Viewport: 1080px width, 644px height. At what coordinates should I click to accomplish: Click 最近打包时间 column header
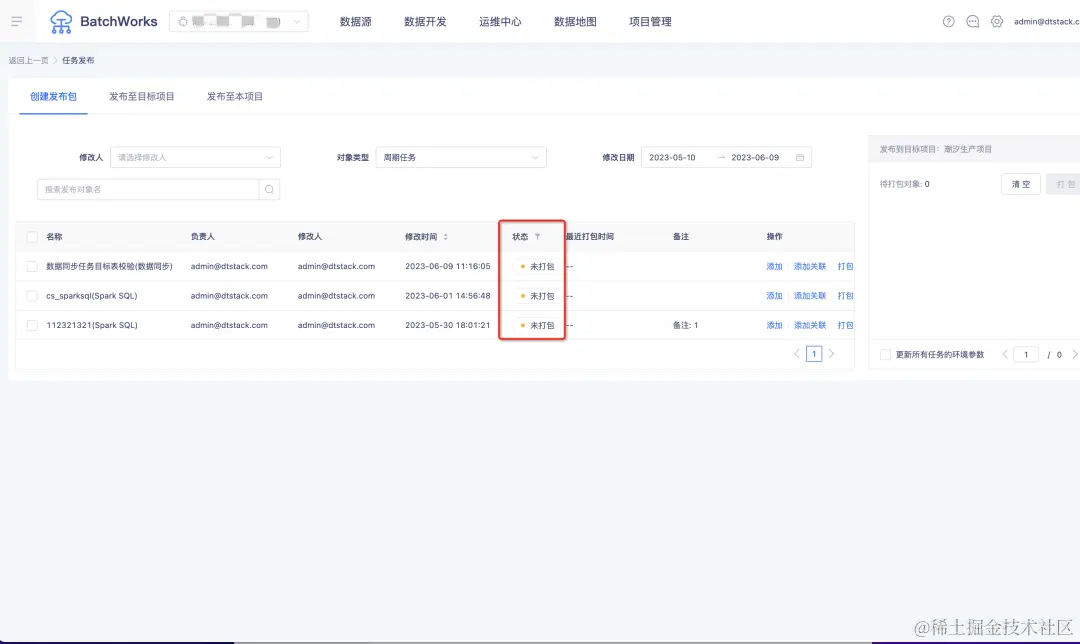(590, 236)
